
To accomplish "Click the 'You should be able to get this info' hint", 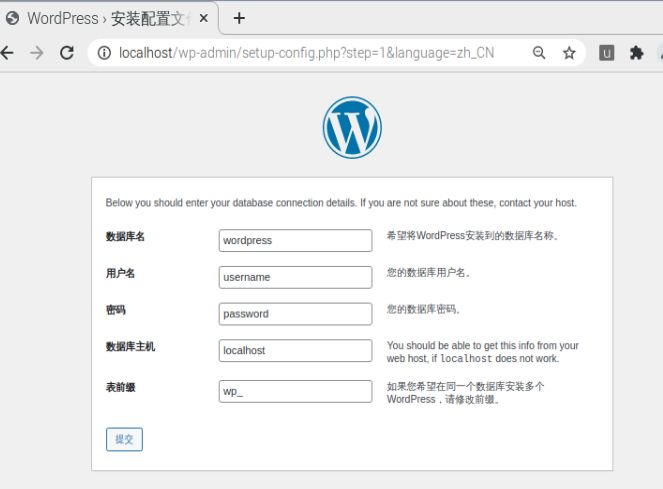I will [482, 352].
